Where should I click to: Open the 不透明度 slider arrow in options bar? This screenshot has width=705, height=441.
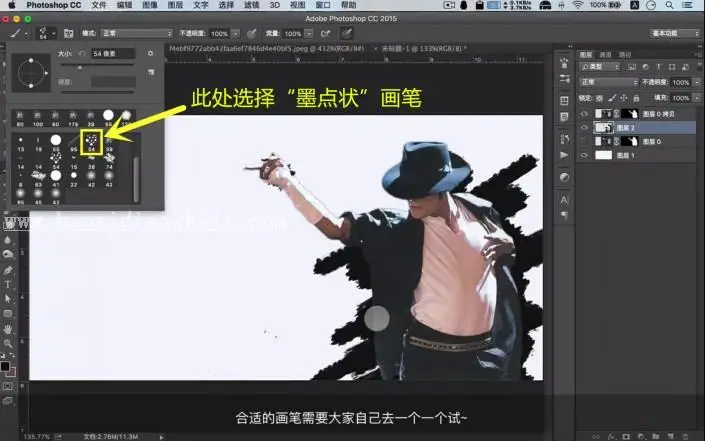click(235, 34)
